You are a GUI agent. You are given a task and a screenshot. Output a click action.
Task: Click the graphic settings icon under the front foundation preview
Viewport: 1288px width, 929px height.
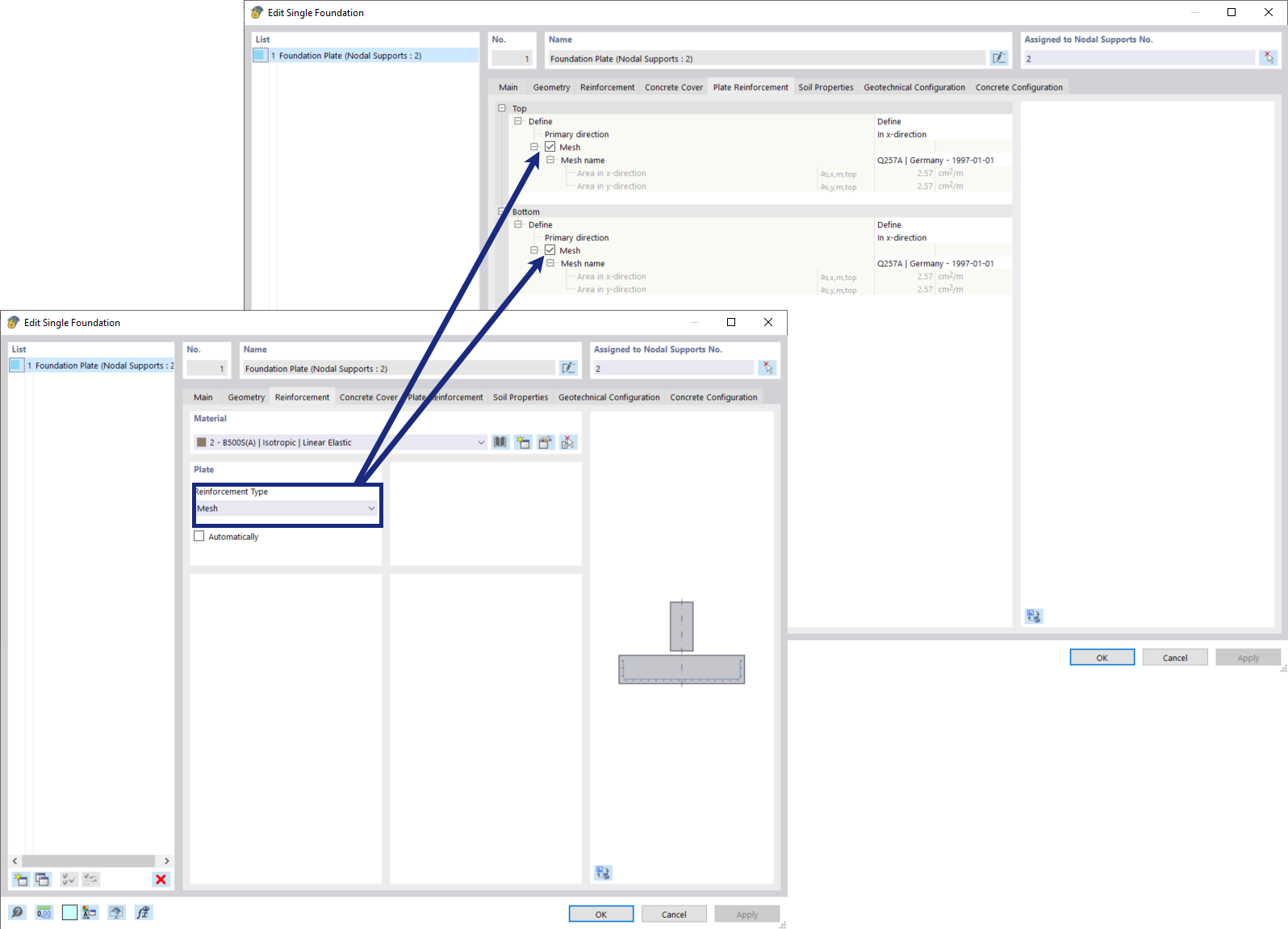tap(603, 873)
